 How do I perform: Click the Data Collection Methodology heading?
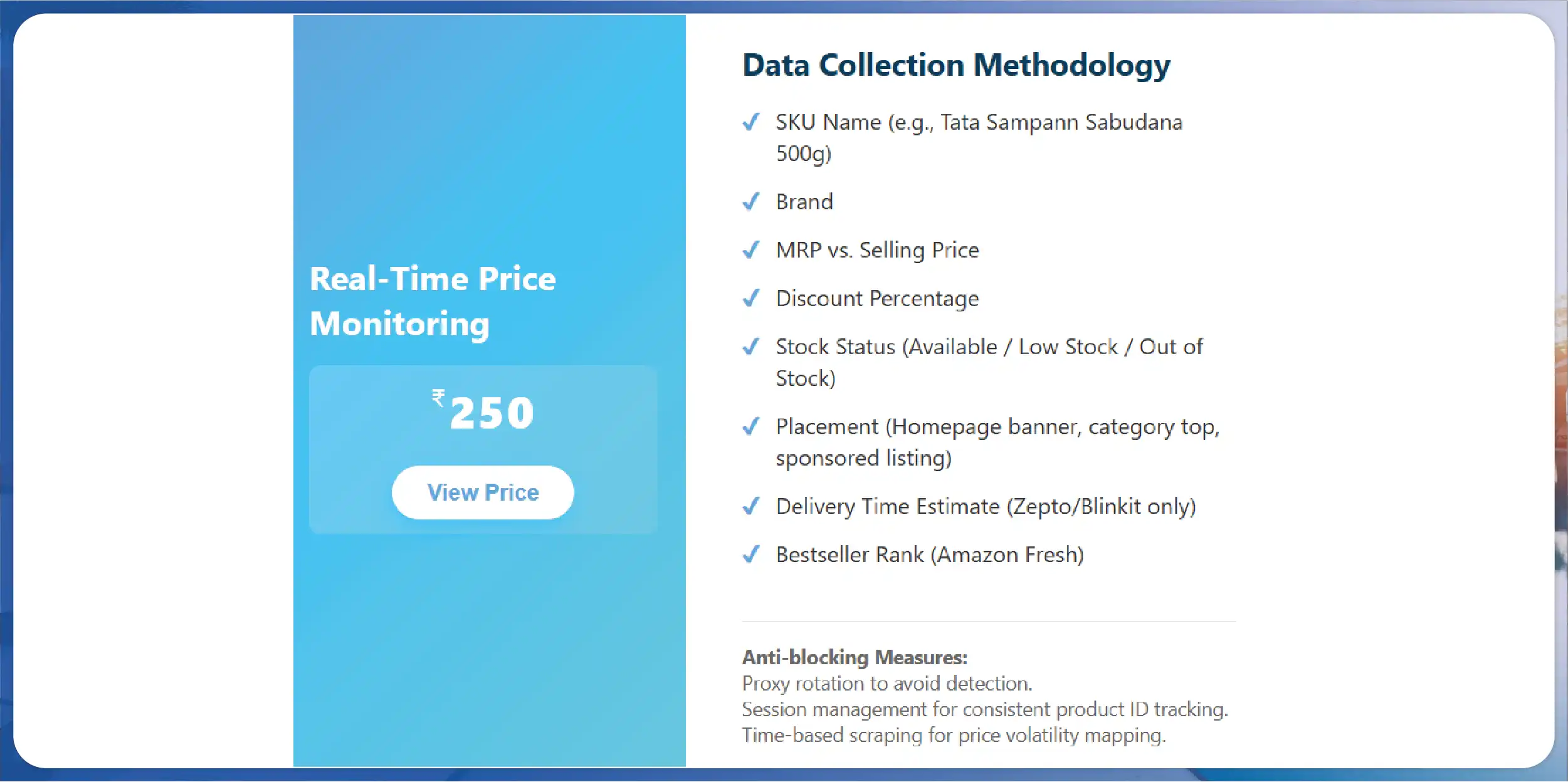tap(956, 65)
